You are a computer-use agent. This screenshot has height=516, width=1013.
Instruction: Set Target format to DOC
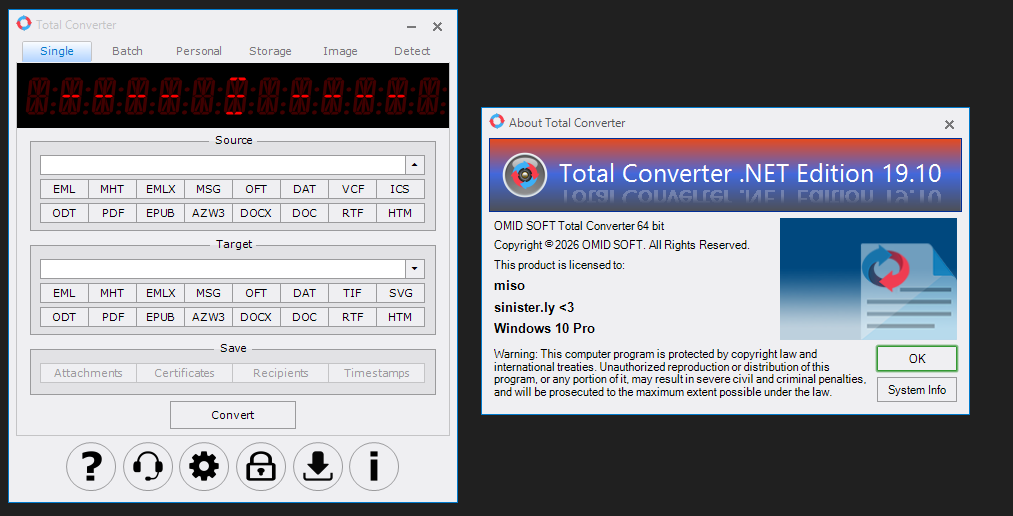[x=304, y=317]
